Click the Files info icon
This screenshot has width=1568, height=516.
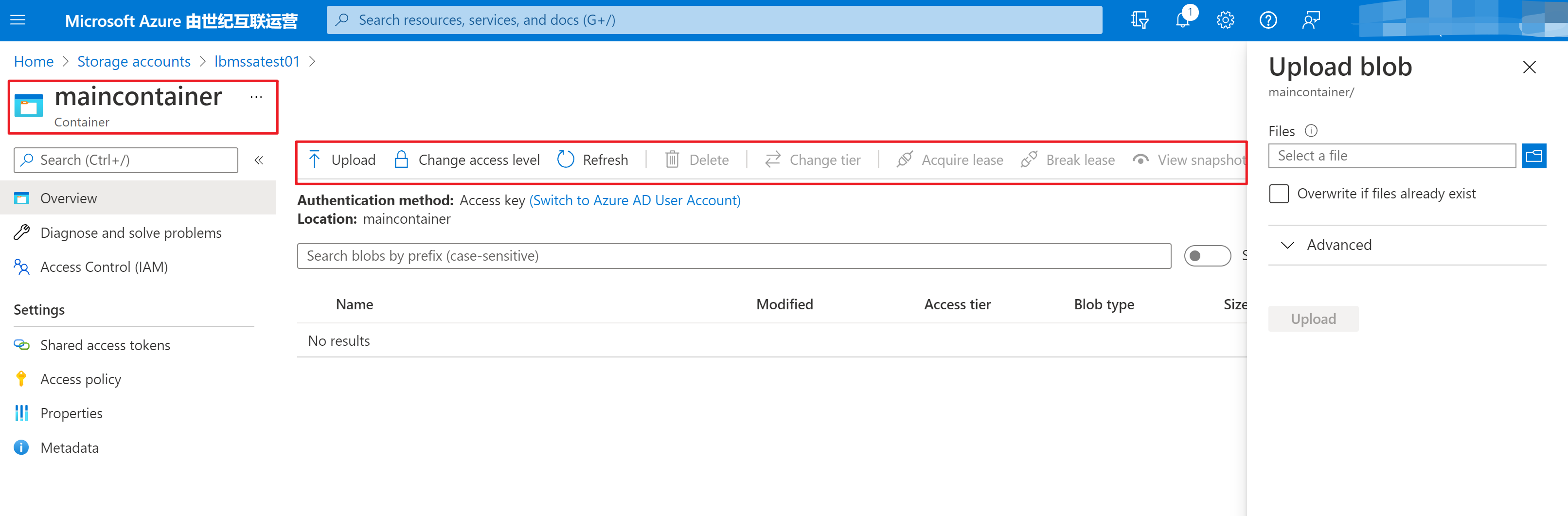(1311, 131)
